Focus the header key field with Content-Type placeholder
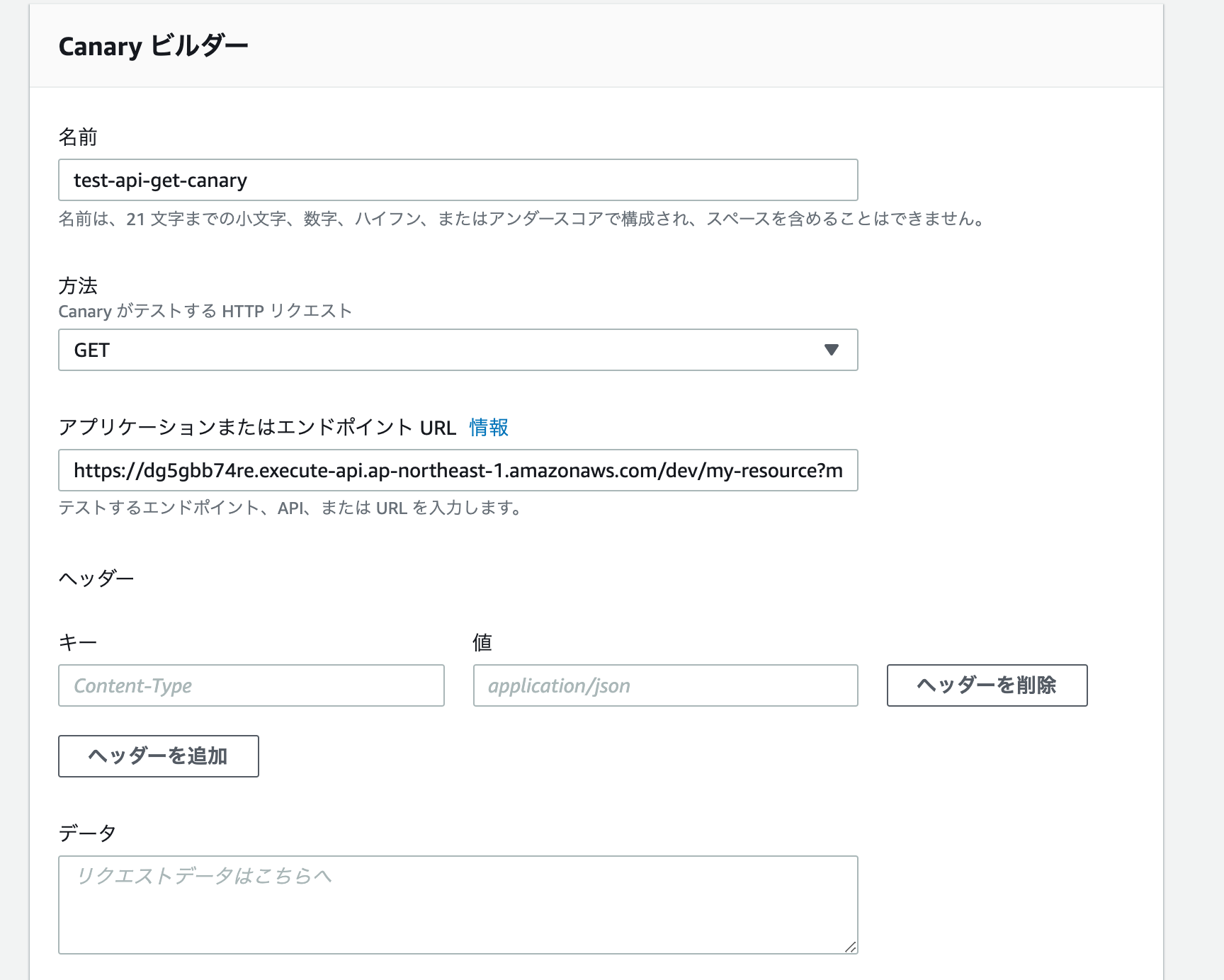 251,685
